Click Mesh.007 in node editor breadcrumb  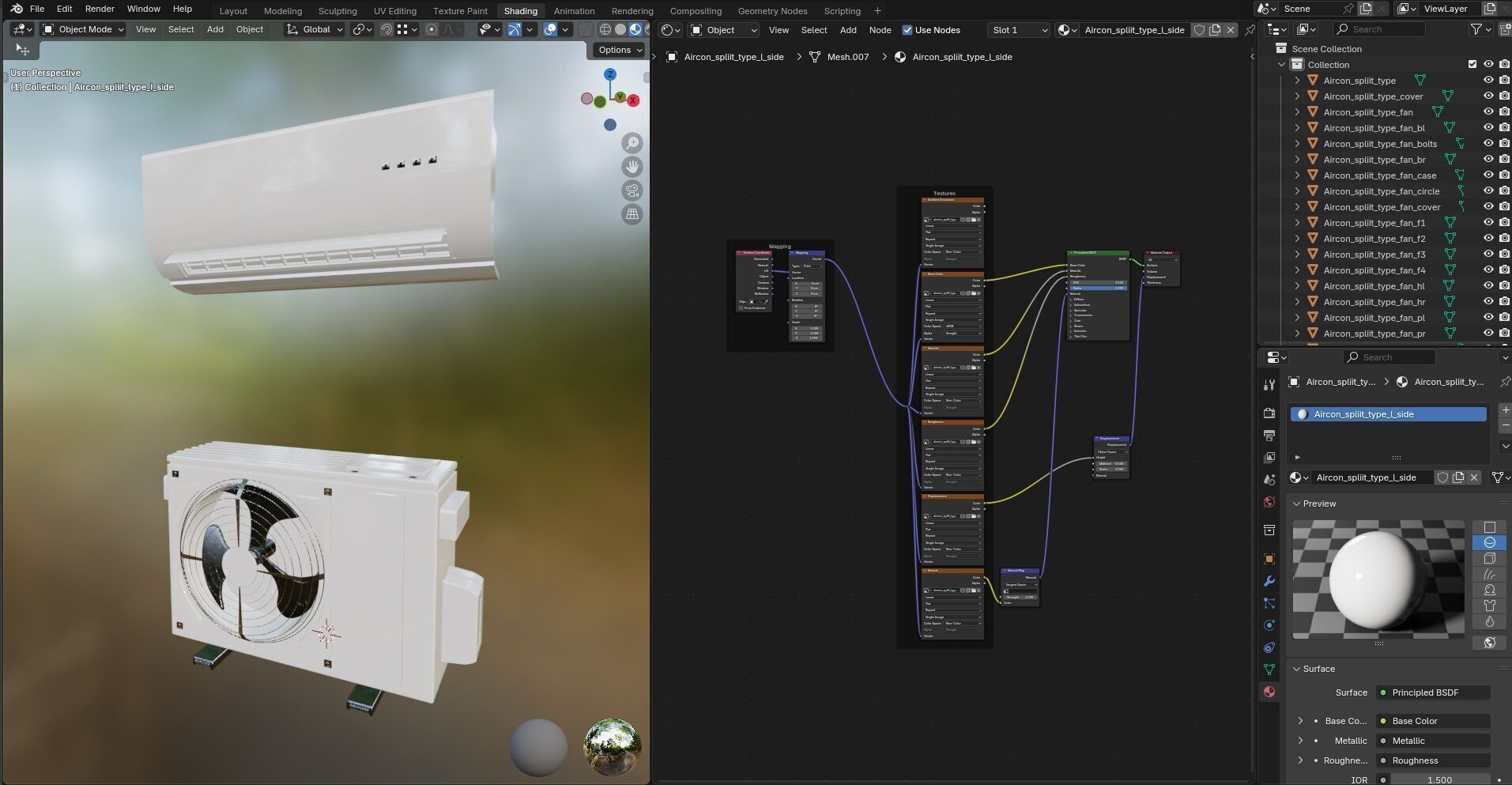pos(847,57)
